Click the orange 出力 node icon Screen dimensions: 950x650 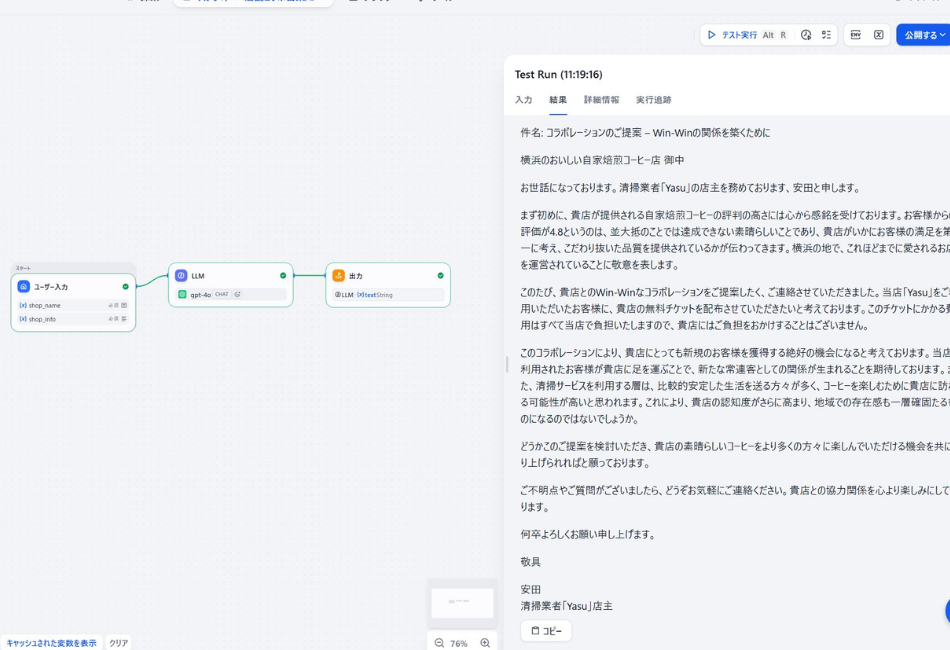pos(337,277)
